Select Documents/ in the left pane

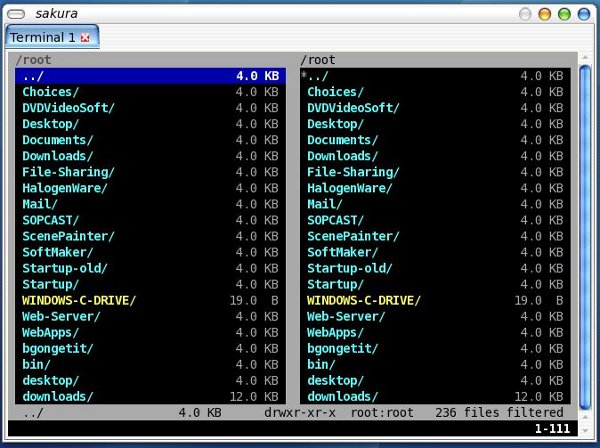point(150,140)
